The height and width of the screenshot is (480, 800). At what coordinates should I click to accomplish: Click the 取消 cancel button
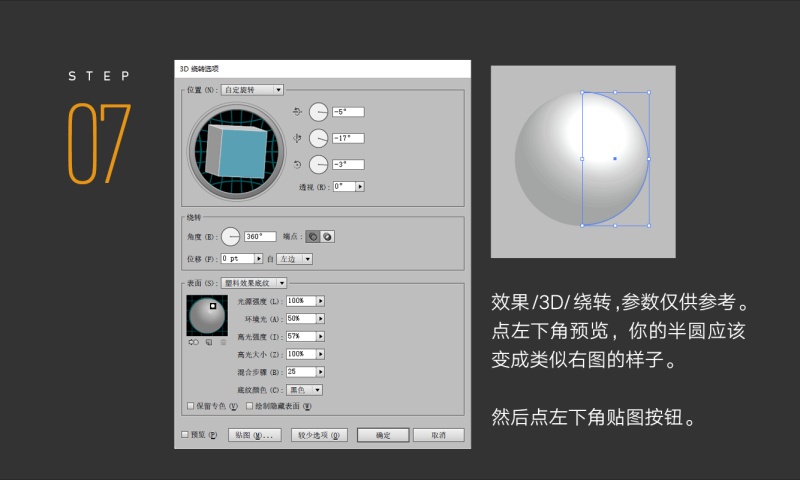439,435
